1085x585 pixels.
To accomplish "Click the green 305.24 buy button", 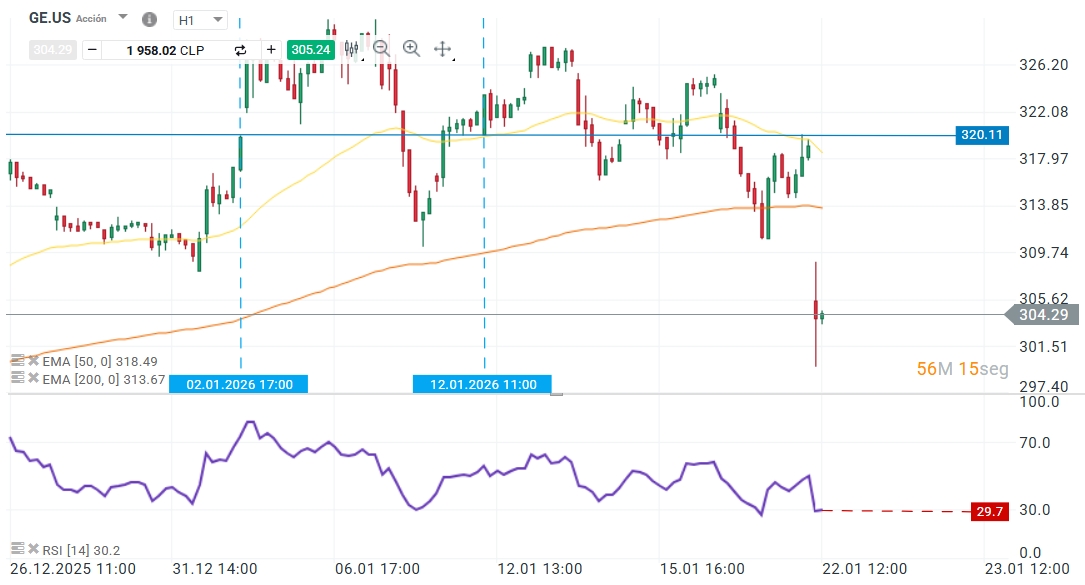I will tap(310, 49).
